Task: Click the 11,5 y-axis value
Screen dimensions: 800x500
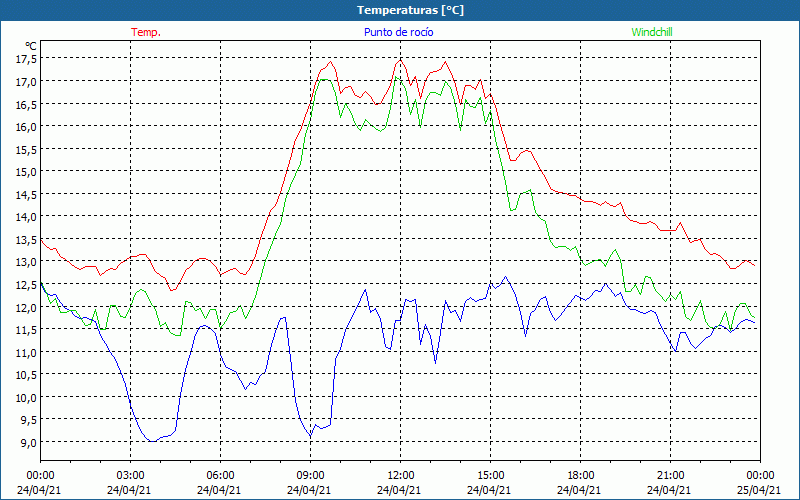Action: pyautogui.click(x=26, y=329)
